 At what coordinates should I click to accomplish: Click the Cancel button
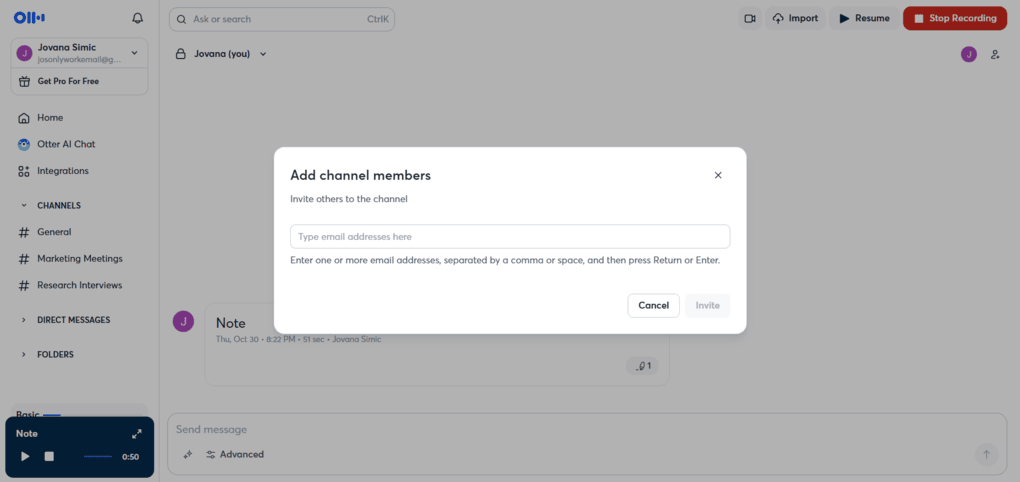(x=653, y=305)
